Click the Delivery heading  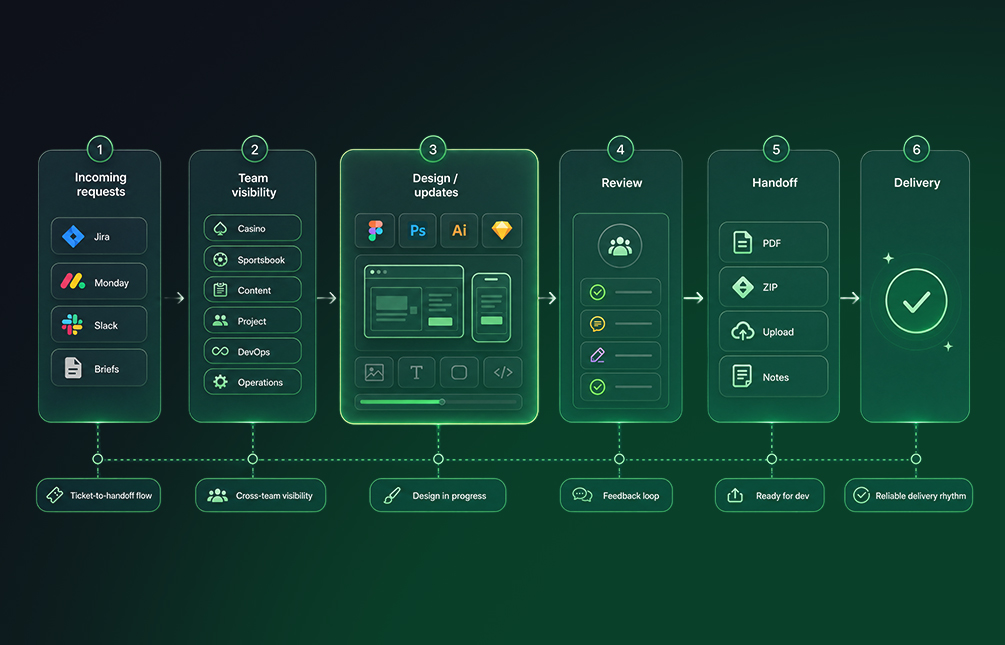coord(917,183)
